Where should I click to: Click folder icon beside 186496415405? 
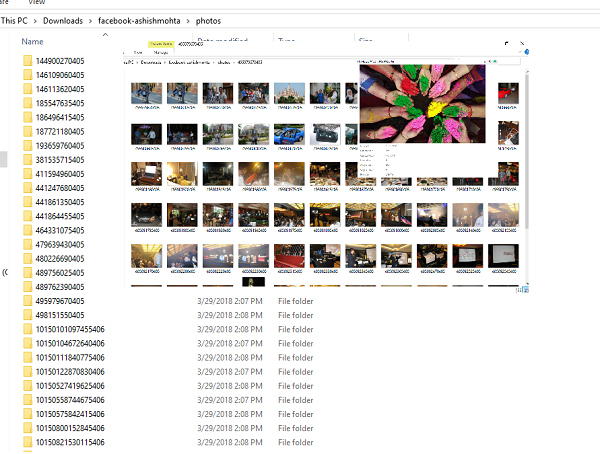coord(28,118)
